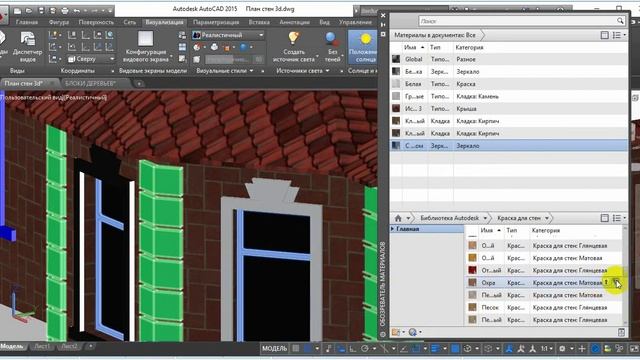
Task: Click the search magnifier in the materials browser
Action: point(620,21)
